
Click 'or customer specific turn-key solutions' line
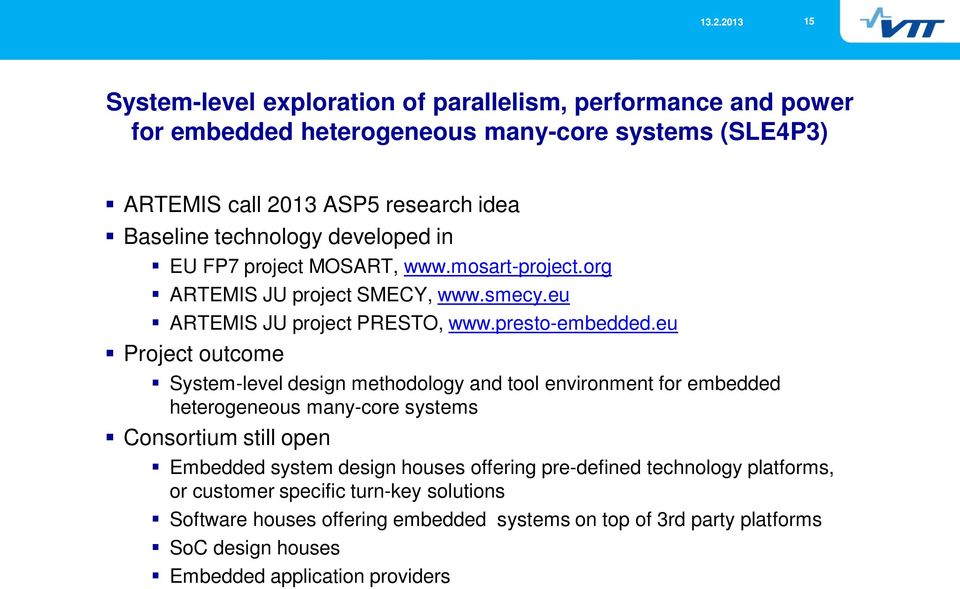coord(337,492)
